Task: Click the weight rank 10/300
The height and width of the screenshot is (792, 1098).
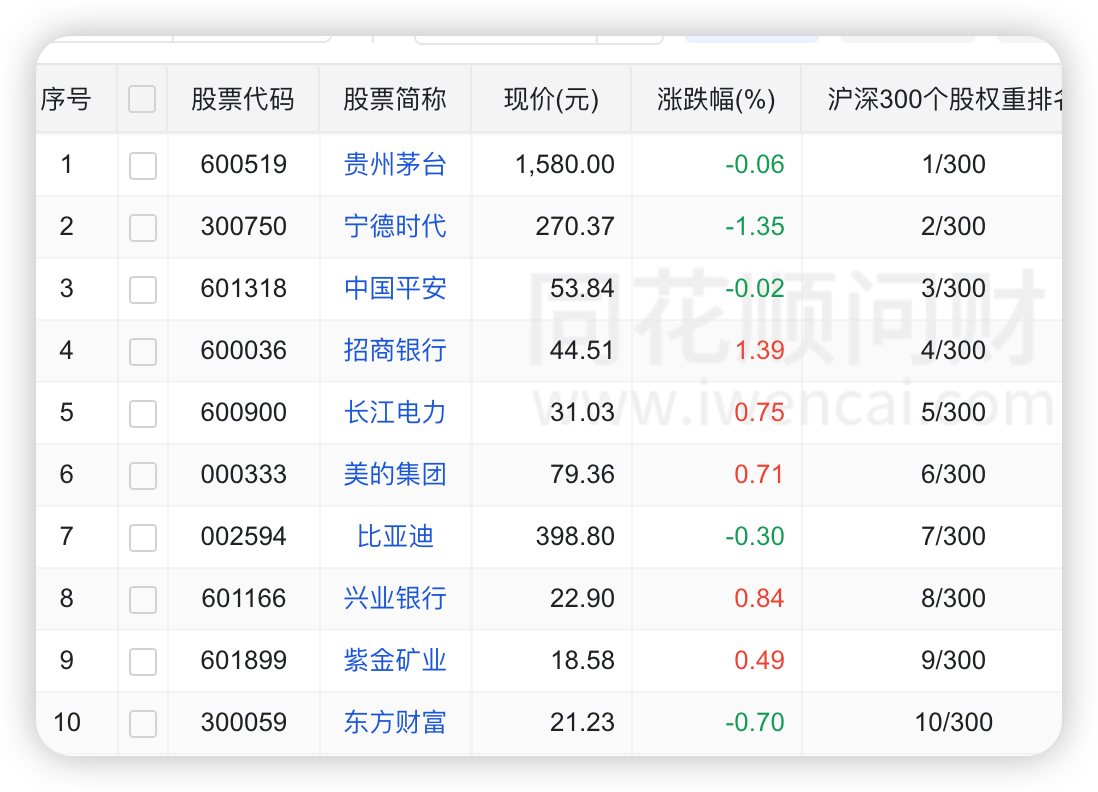Action: (x=954, y=722)
